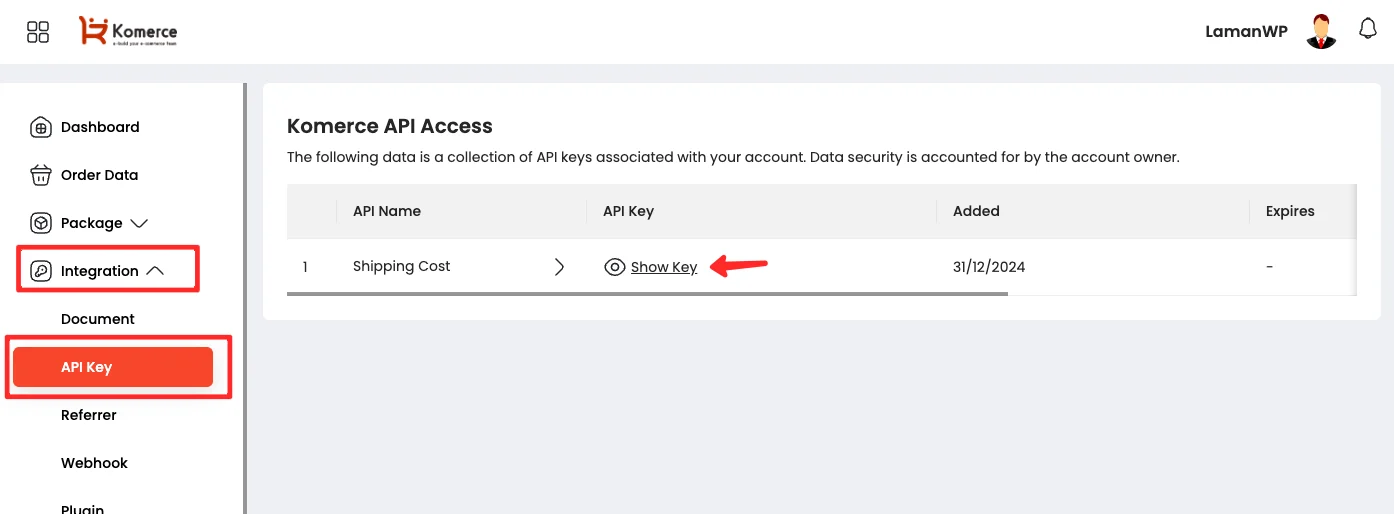Open the Webhook menu item
This screenshot has height=514, width=1394.
pyautogui.click(x=94, y=463)
